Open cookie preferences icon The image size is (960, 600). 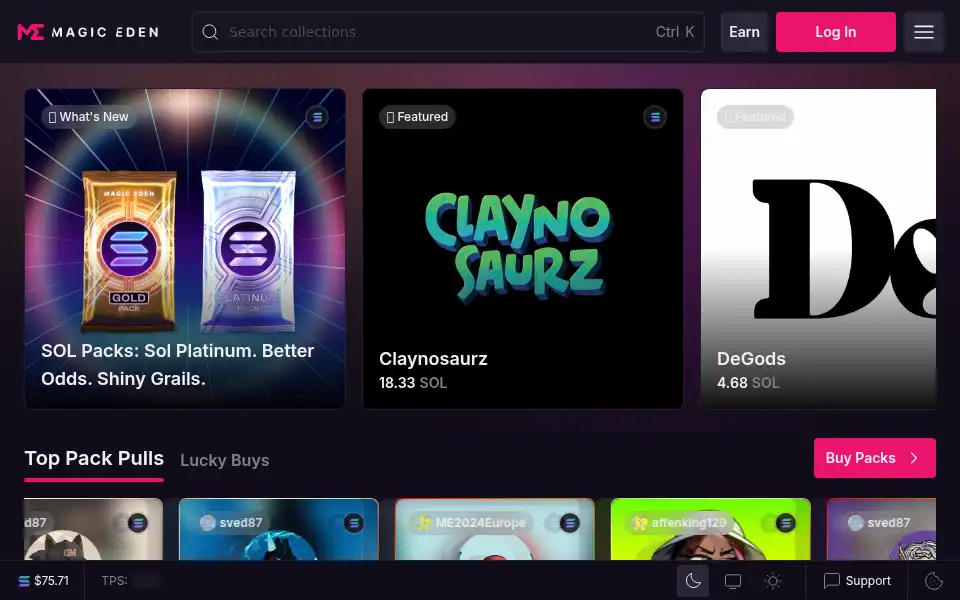(x=934, y=581)
